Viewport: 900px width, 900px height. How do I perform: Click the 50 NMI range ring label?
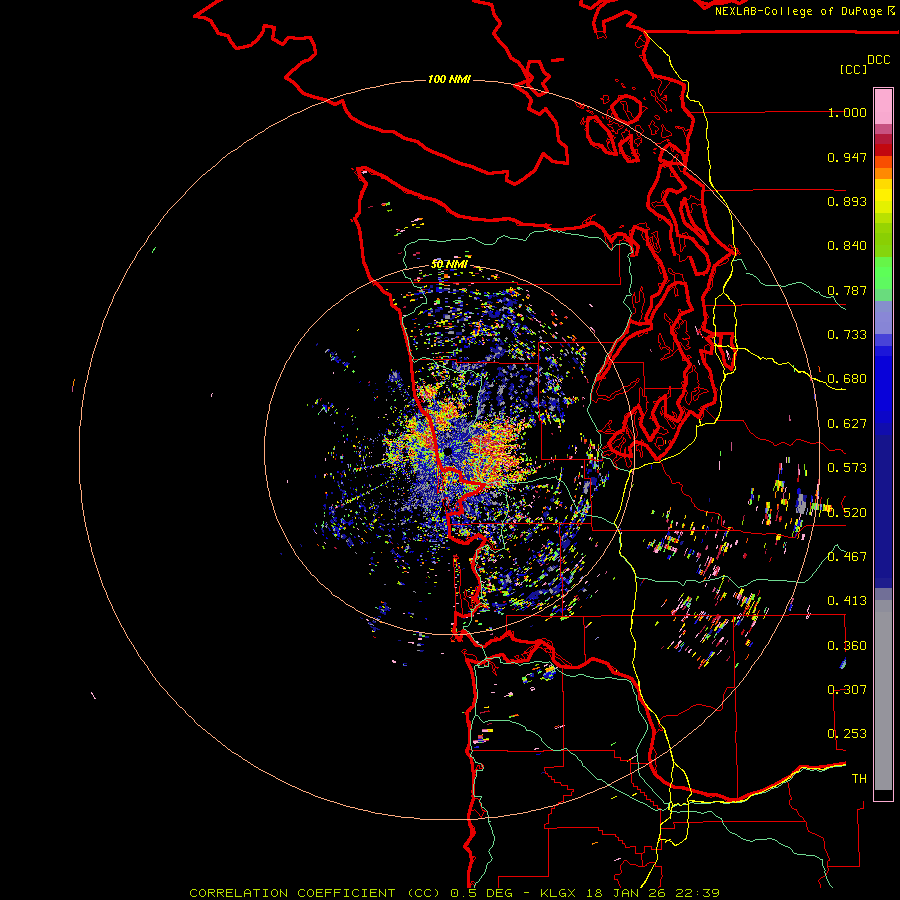[449, 264]
